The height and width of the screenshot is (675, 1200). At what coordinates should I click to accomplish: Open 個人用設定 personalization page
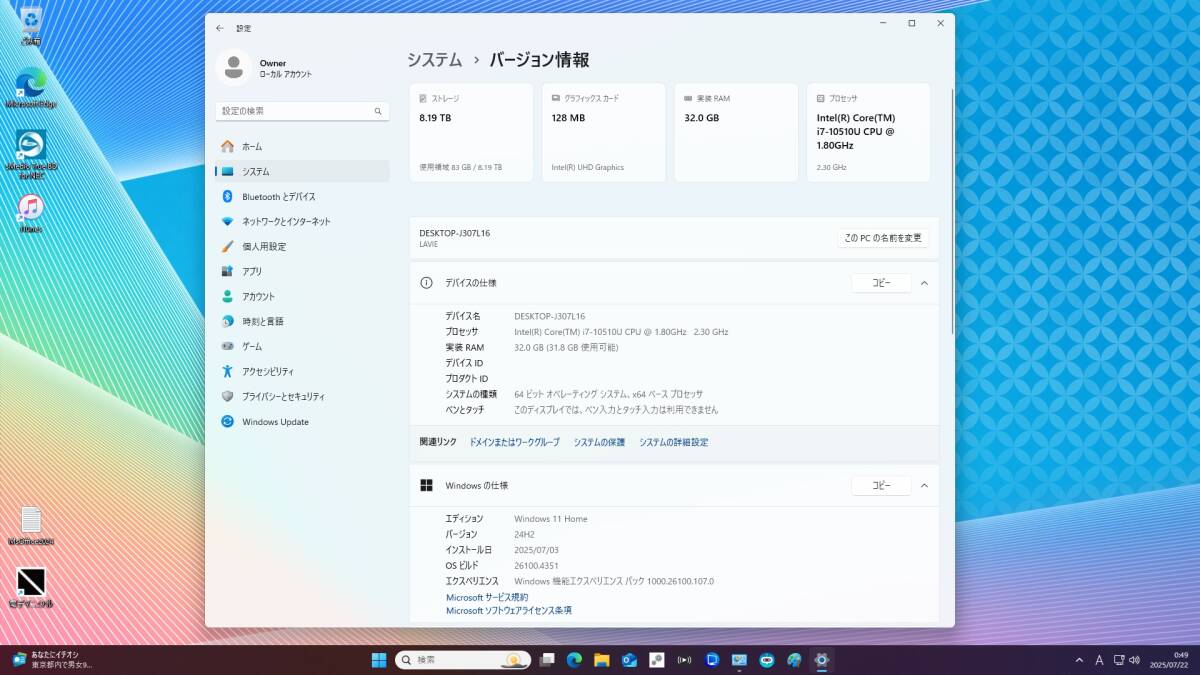point(263,247)
